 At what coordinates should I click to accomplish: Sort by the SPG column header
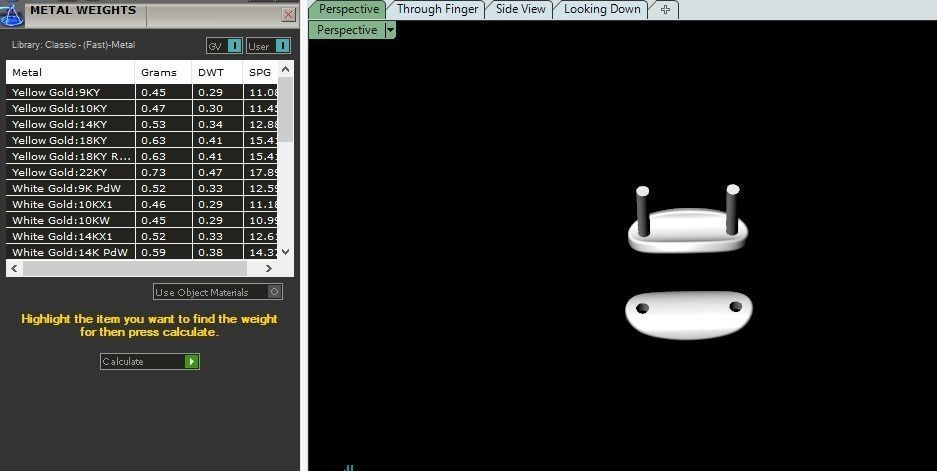[261, 72]
